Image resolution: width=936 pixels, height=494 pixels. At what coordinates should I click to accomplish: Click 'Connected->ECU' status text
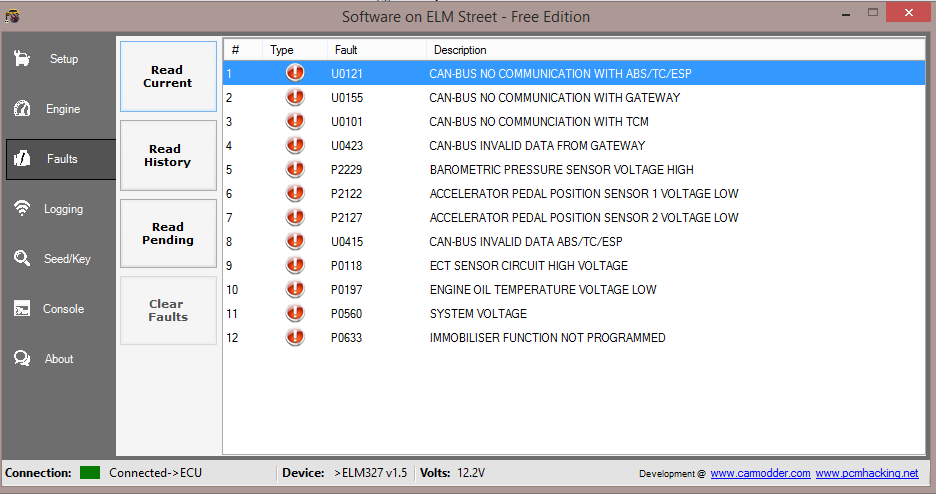pyautogui.click(x=155, y=473)
